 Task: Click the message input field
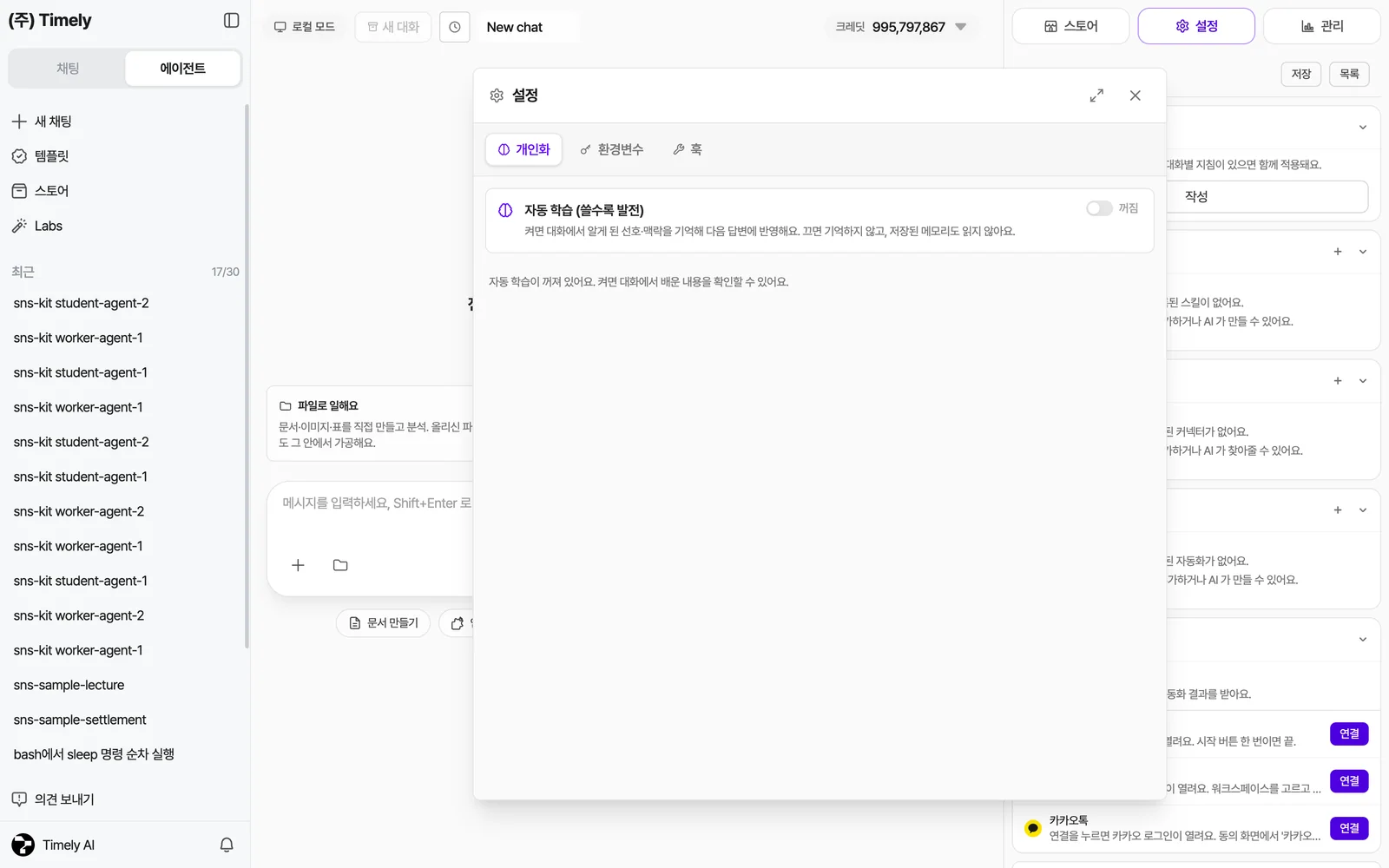click(x=376, y=503)
